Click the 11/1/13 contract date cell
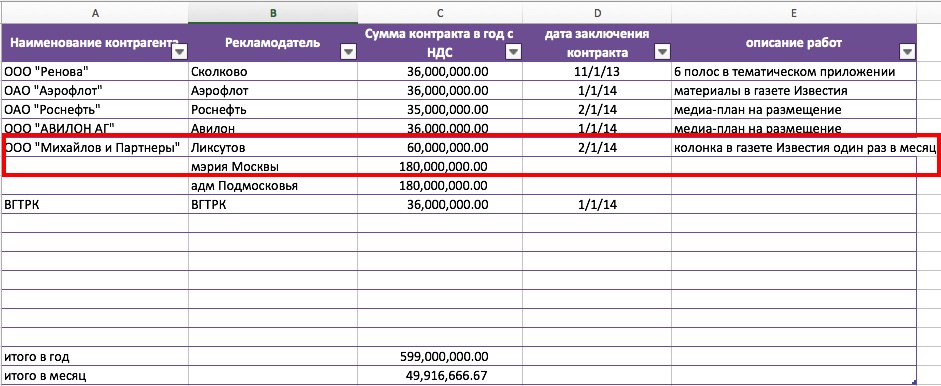 tap(597, 72)
